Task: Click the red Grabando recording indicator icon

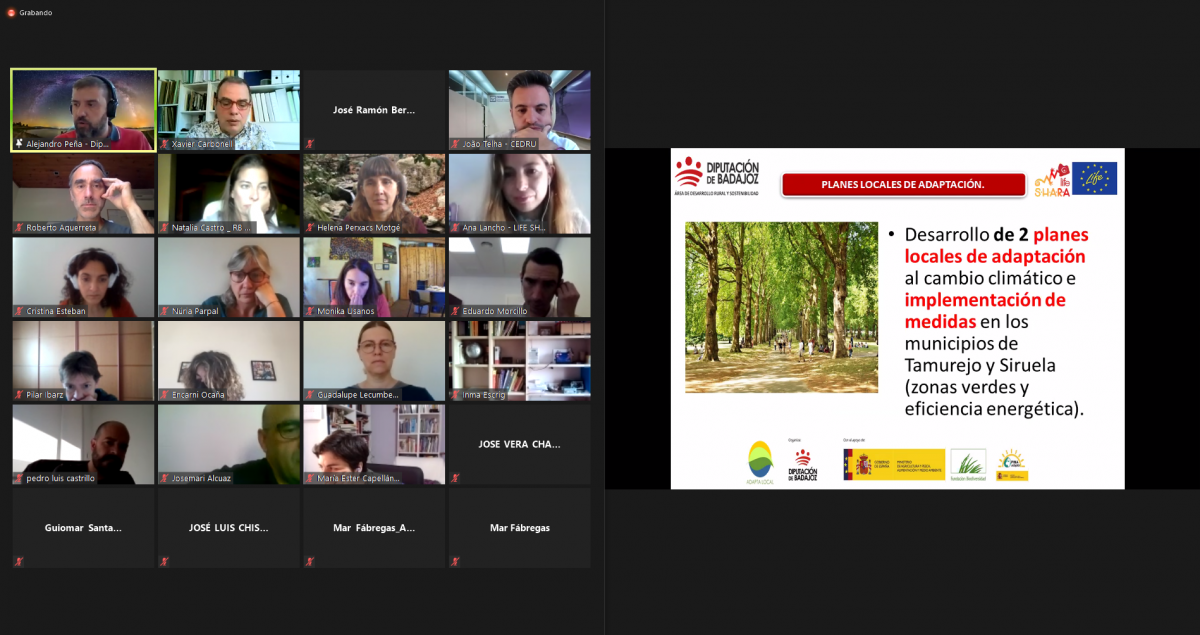Action: [x=11, y=13]
